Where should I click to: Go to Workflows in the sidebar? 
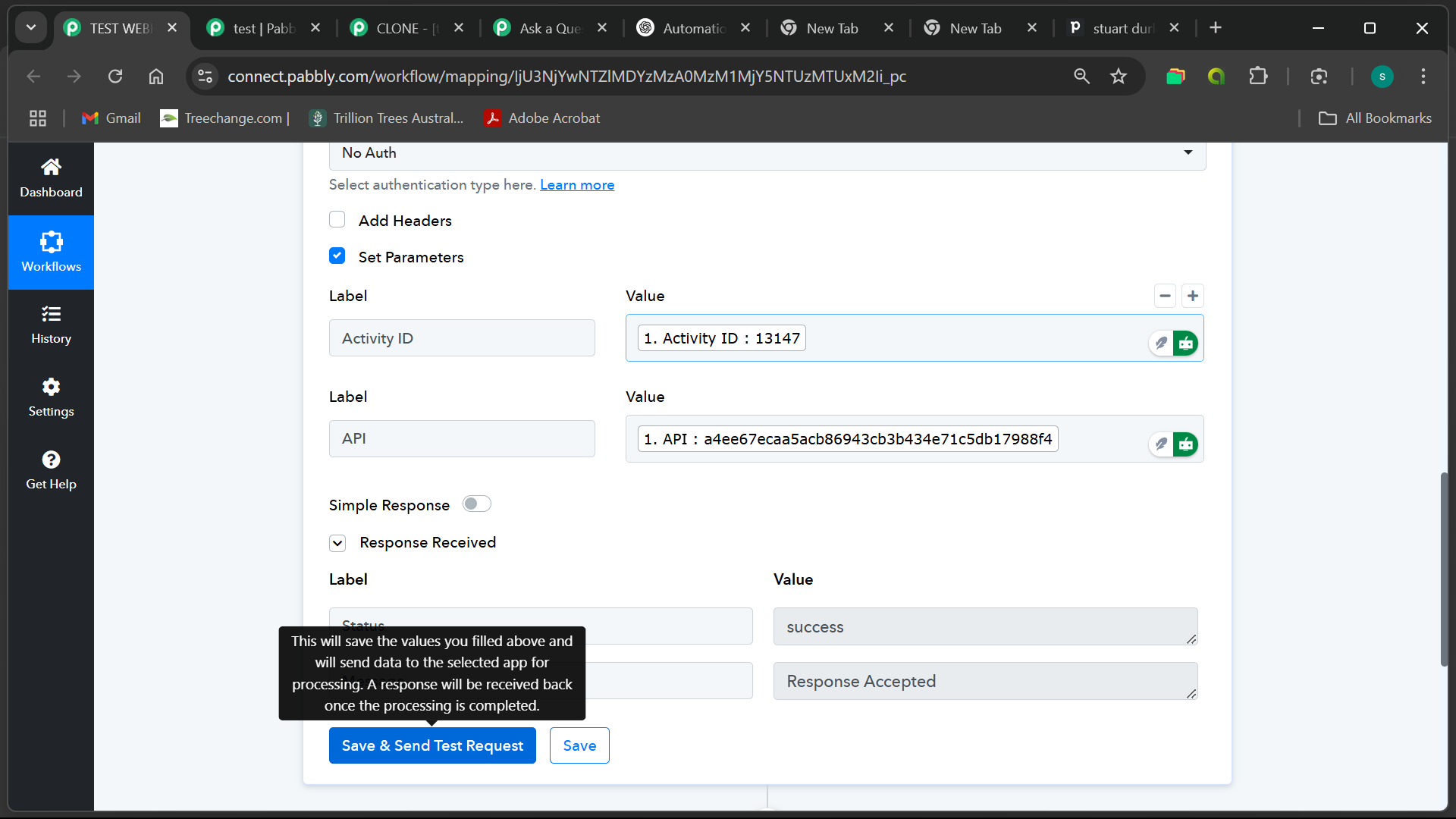pos(51,253)
